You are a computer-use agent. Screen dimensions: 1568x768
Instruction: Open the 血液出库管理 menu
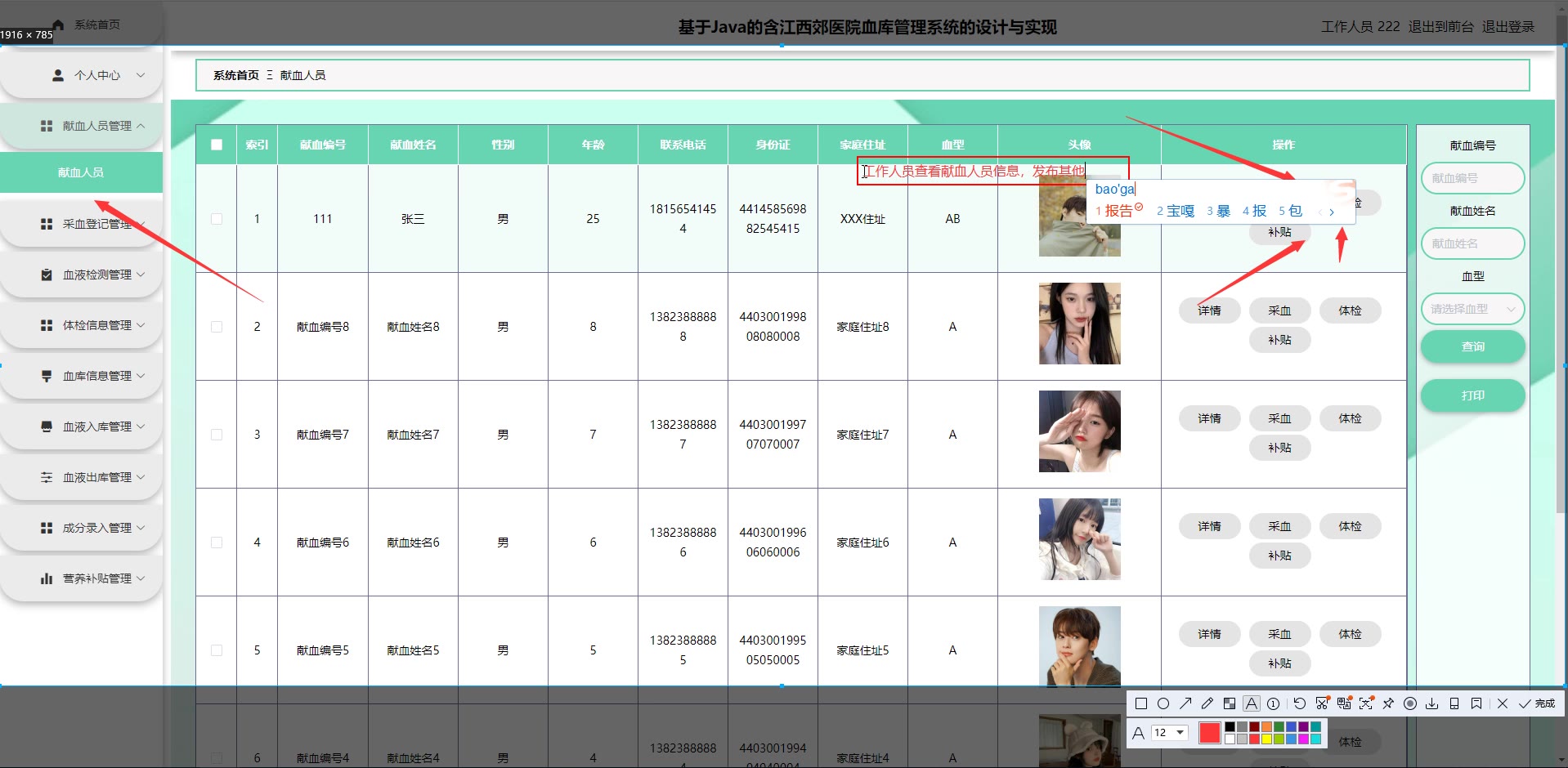81,477
